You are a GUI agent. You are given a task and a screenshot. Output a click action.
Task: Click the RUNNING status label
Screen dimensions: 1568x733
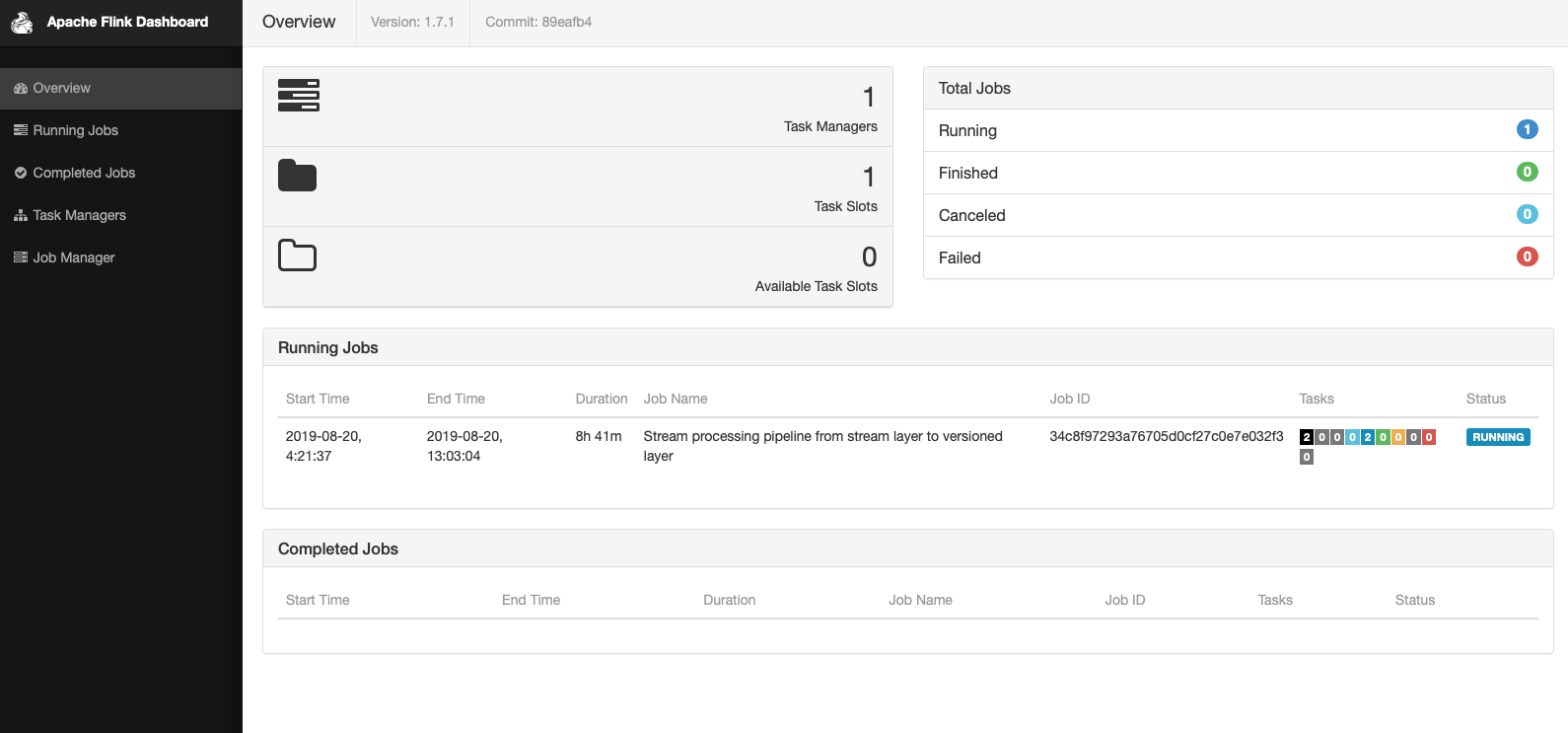coord(1498,437)
